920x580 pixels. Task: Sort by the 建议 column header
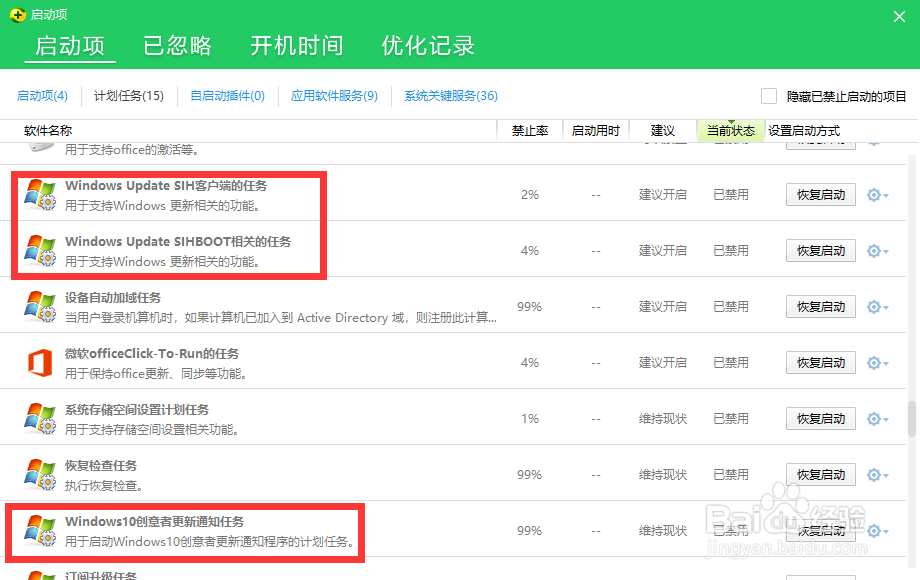(x=663, y=131)
